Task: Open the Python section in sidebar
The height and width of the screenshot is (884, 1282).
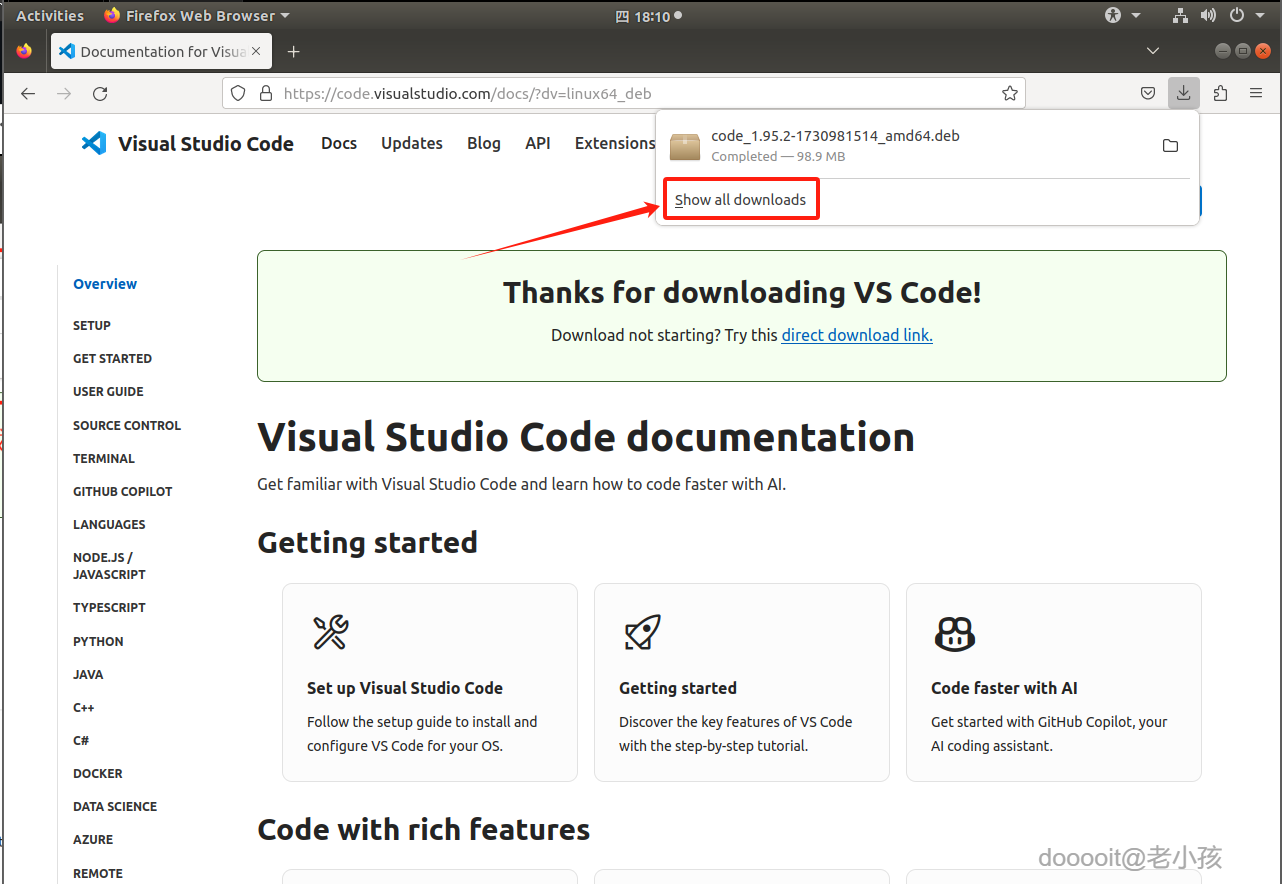Action: pyautogui.click(x=98, y=641)
